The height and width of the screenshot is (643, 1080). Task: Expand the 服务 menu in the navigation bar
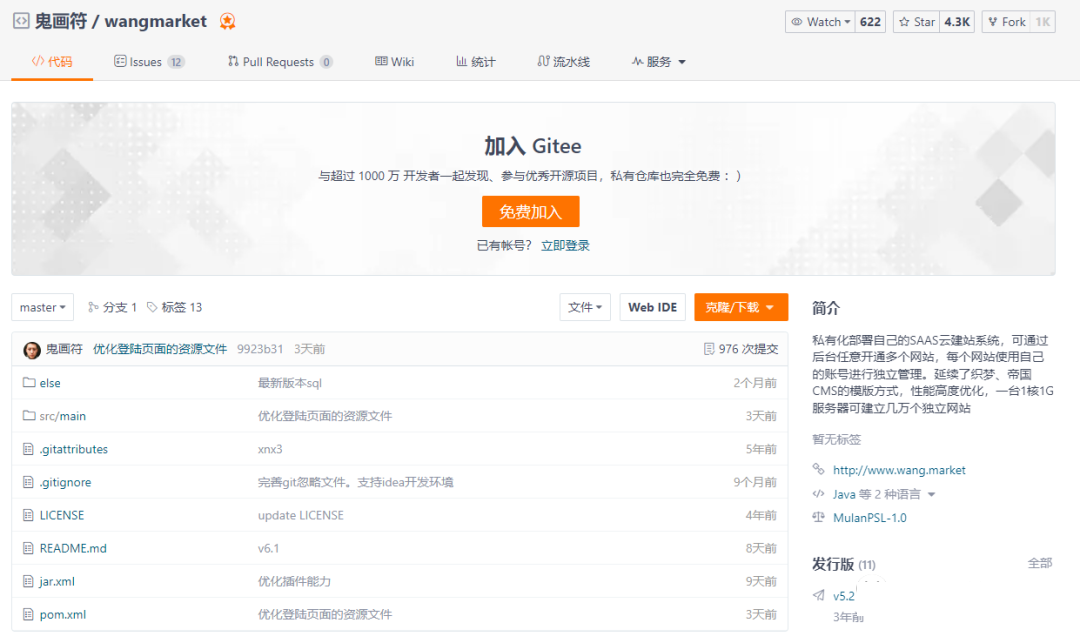(659, 61)
